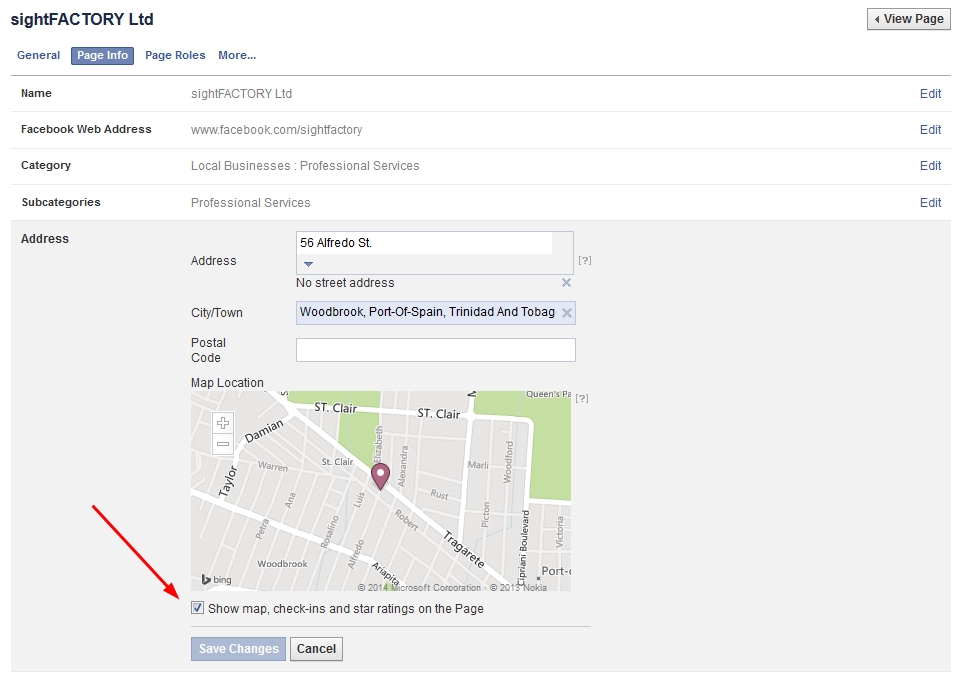Clear the No street address option
The height and width of the screenshot is (676, 961).
click(566, 283)
